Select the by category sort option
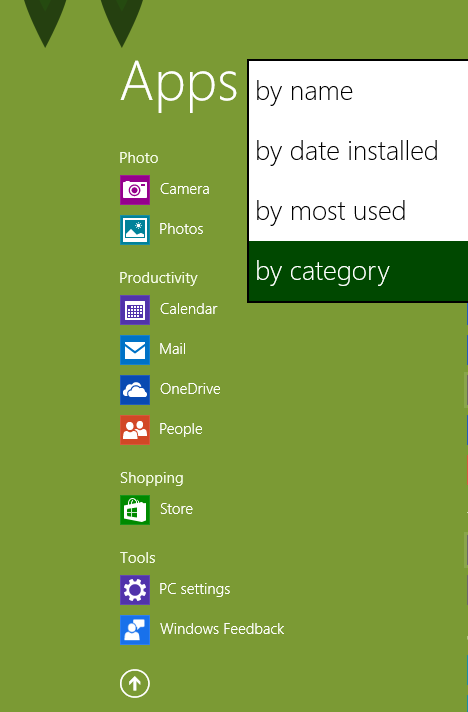 coord(358,271)
